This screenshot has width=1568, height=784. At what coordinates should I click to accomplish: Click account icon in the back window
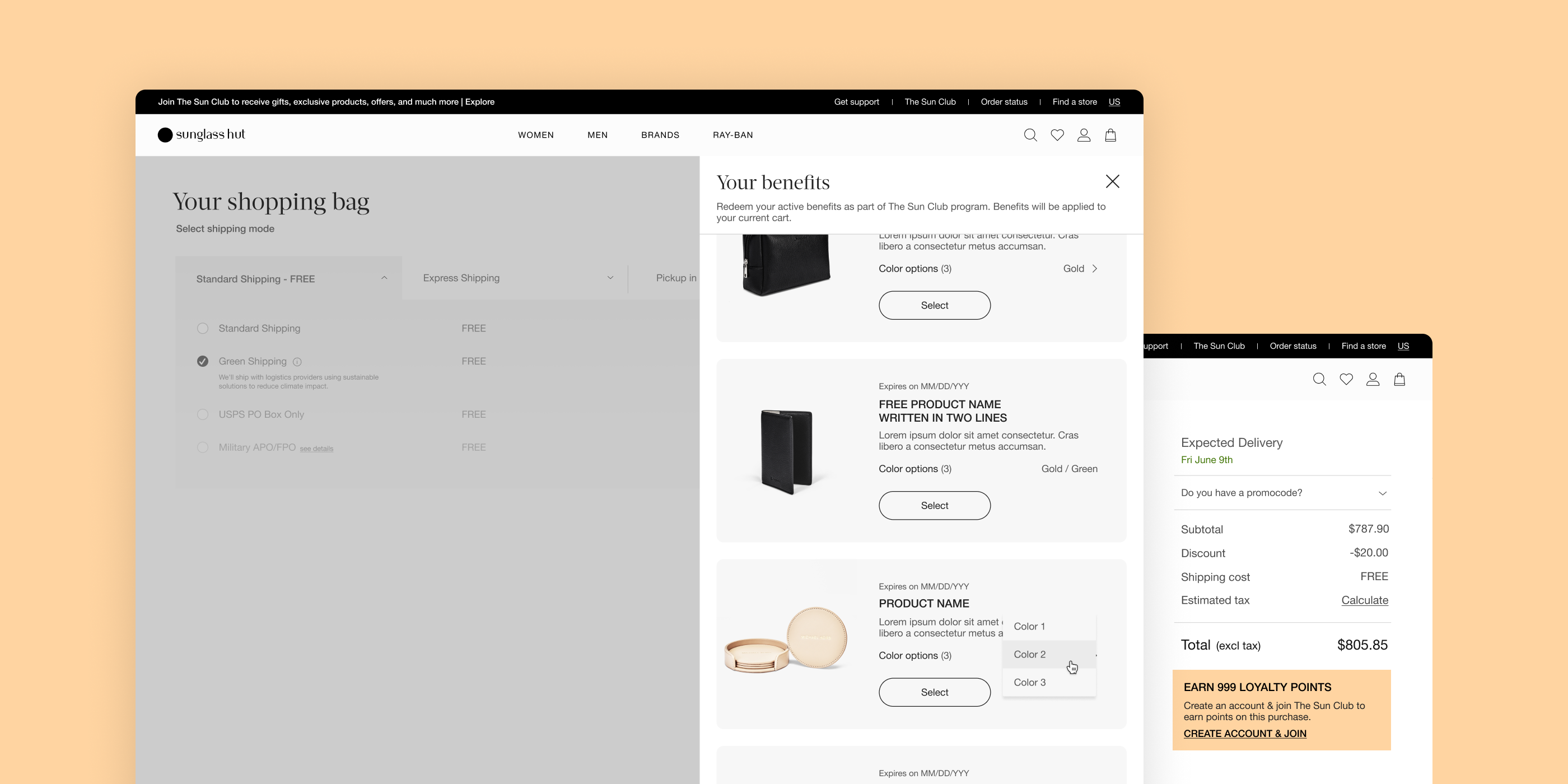coord(1373,379)
